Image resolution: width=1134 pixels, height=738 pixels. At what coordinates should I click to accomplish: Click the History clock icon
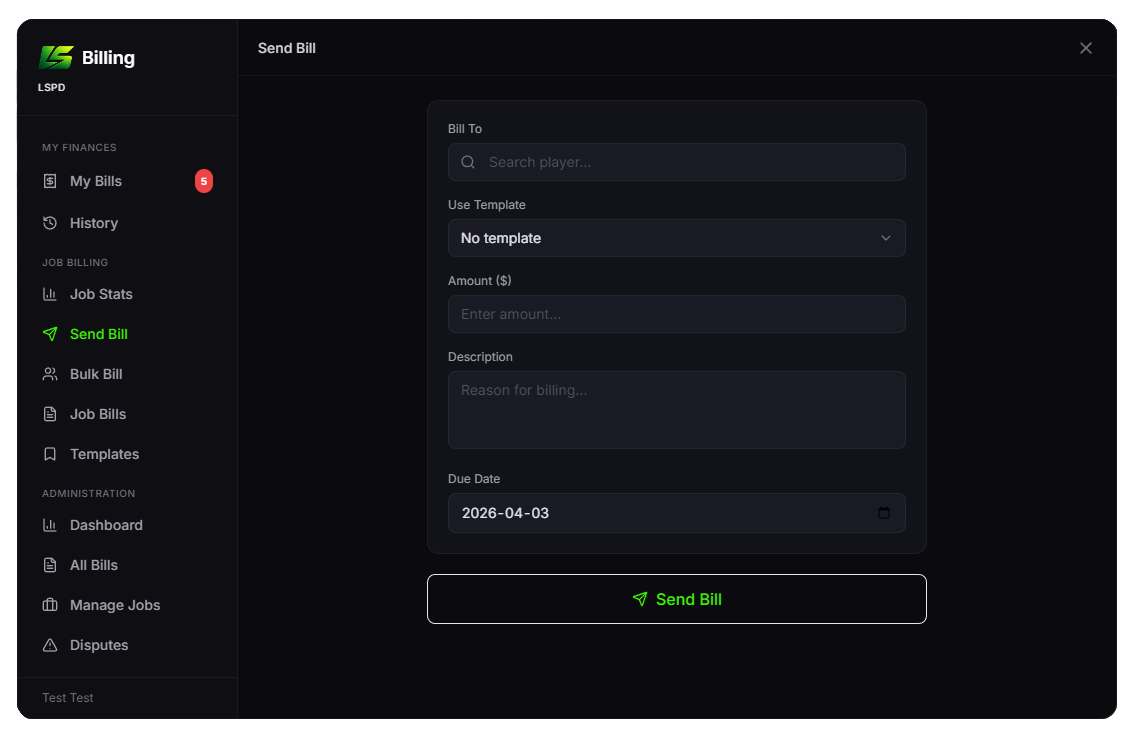pos(50,223)
